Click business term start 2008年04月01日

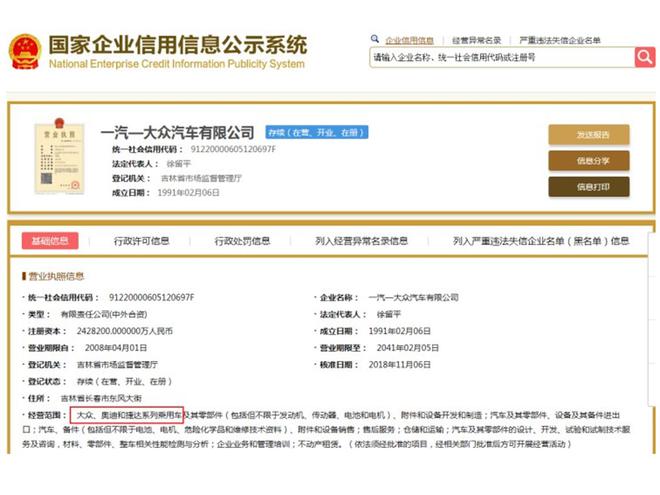[x=116, y=348]
